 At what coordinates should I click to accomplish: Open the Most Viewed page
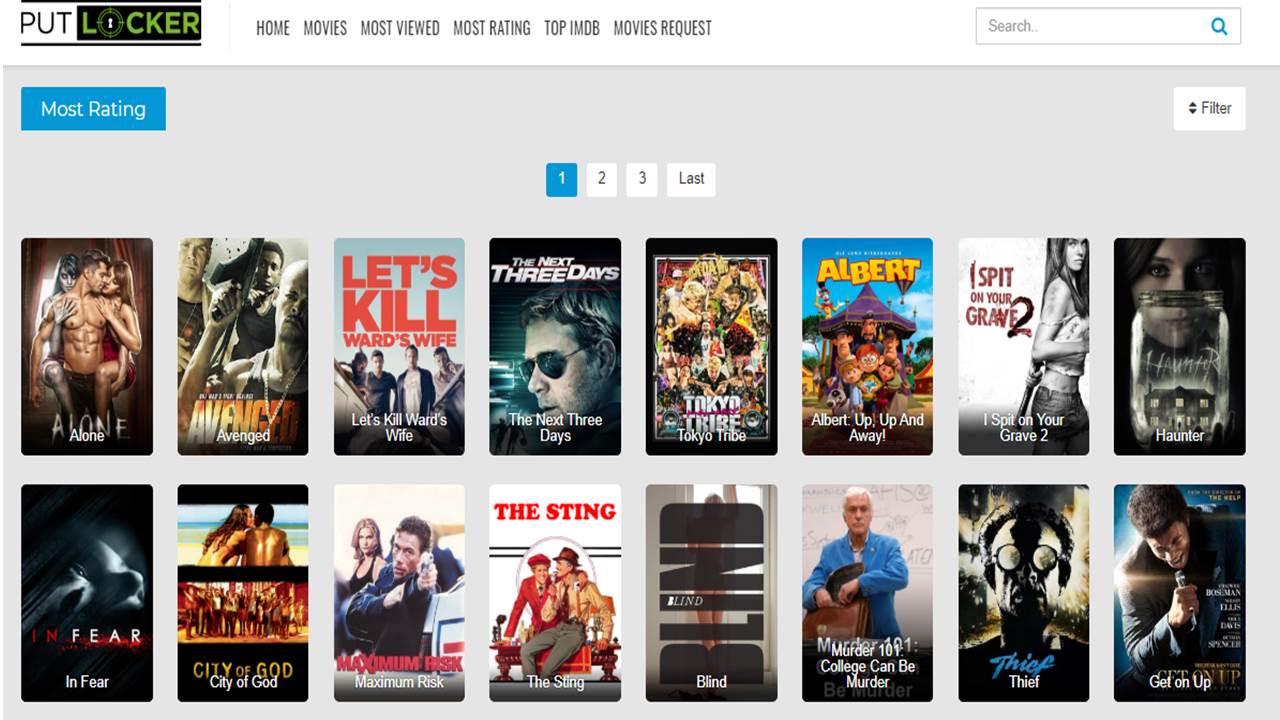pyautogui.click(x=400, y=28)
